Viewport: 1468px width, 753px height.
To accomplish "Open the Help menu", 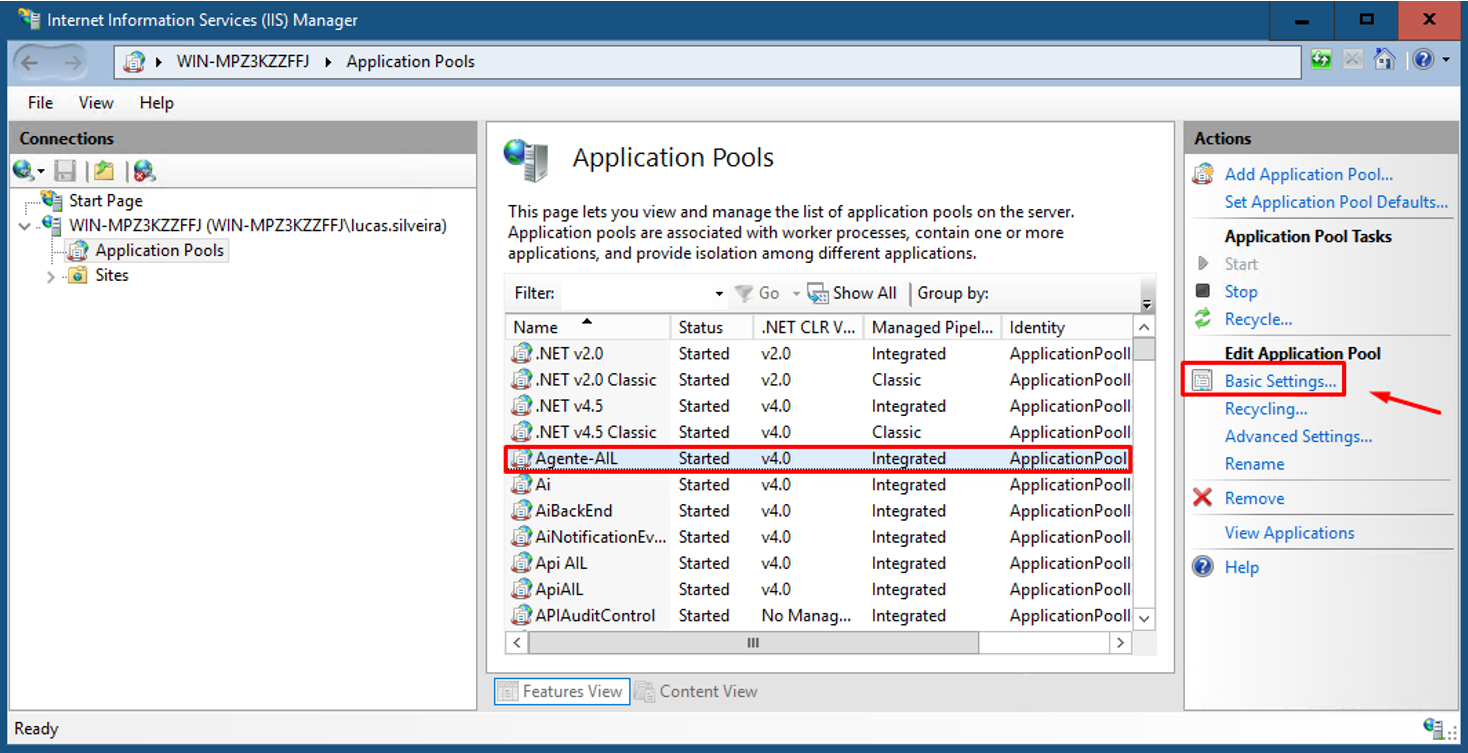I will click(156, 102).
